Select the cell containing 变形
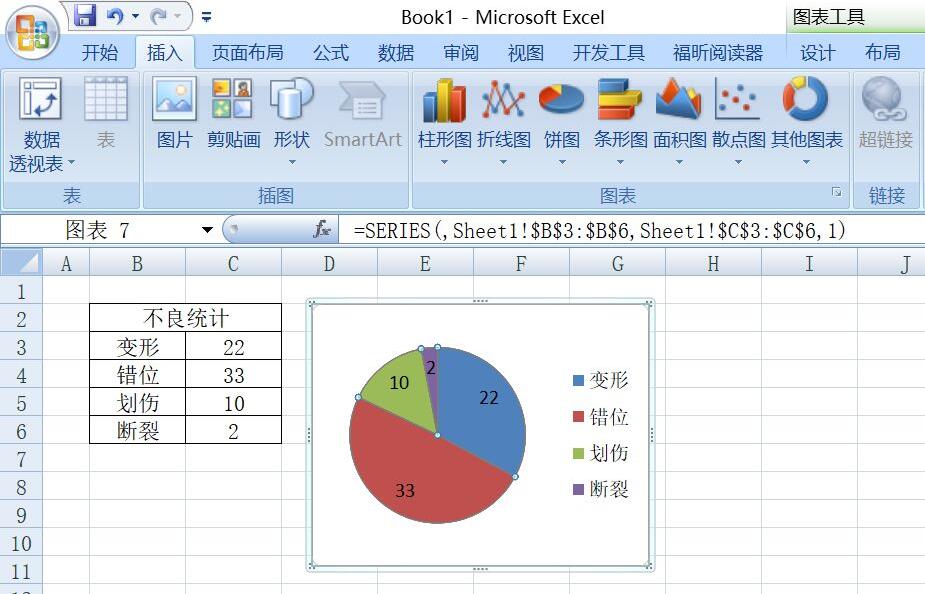Viewport: 925px width, 594px height. [x=137, y=347]
